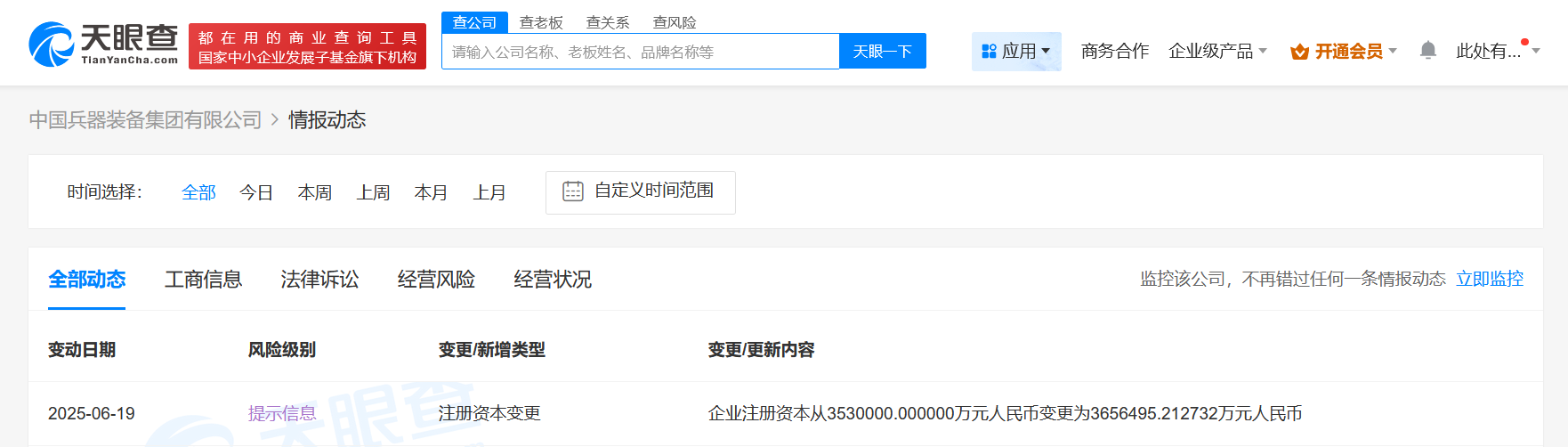
Task: Switch to the 工商信息 tab
Action: (203, 280)
